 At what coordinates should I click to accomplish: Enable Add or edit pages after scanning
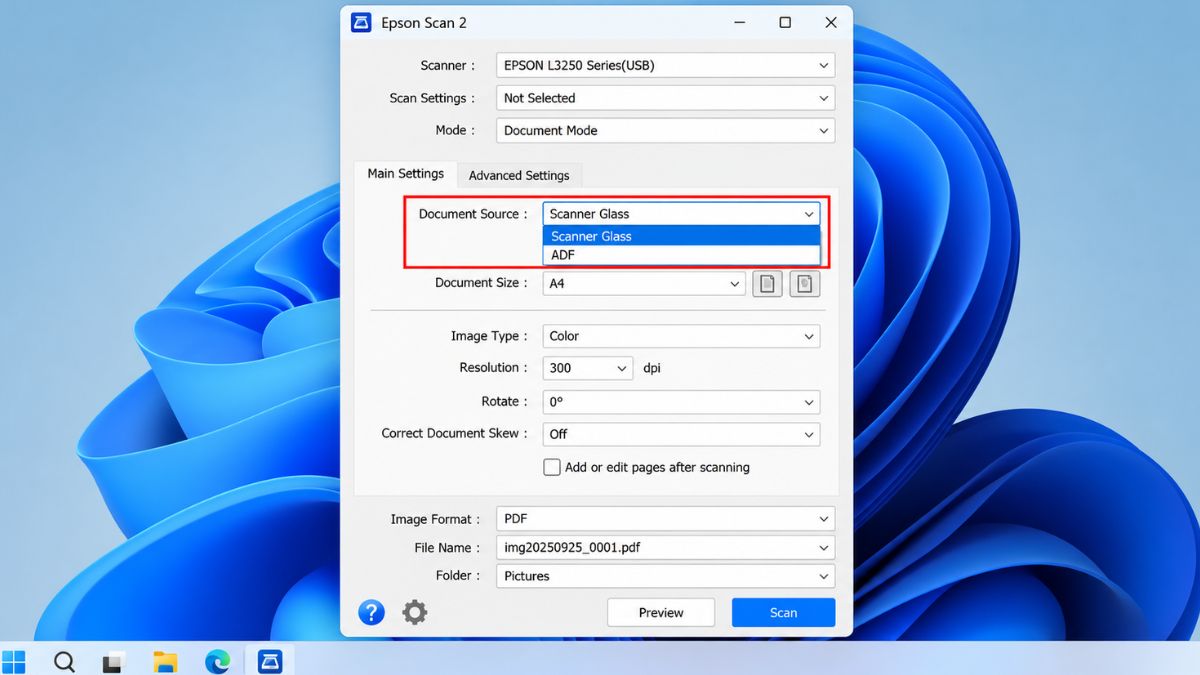552,467
